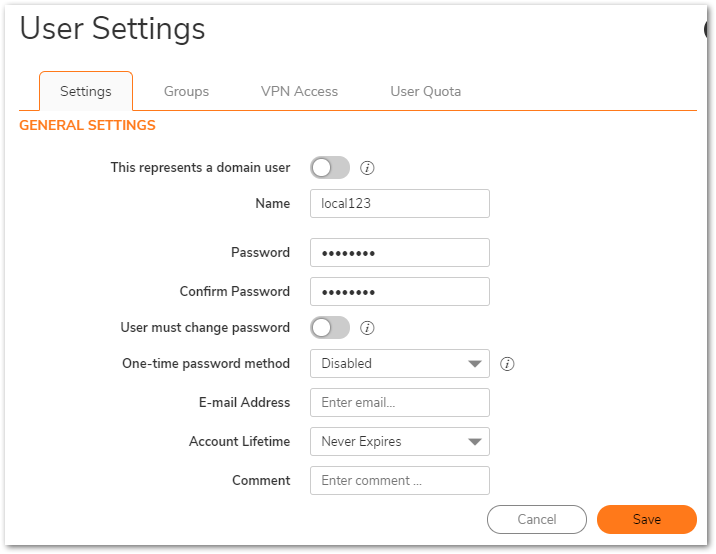Click the GENERAL SETTINGS section heading
This screenshot has height=554, width=716.
[88, 126]
